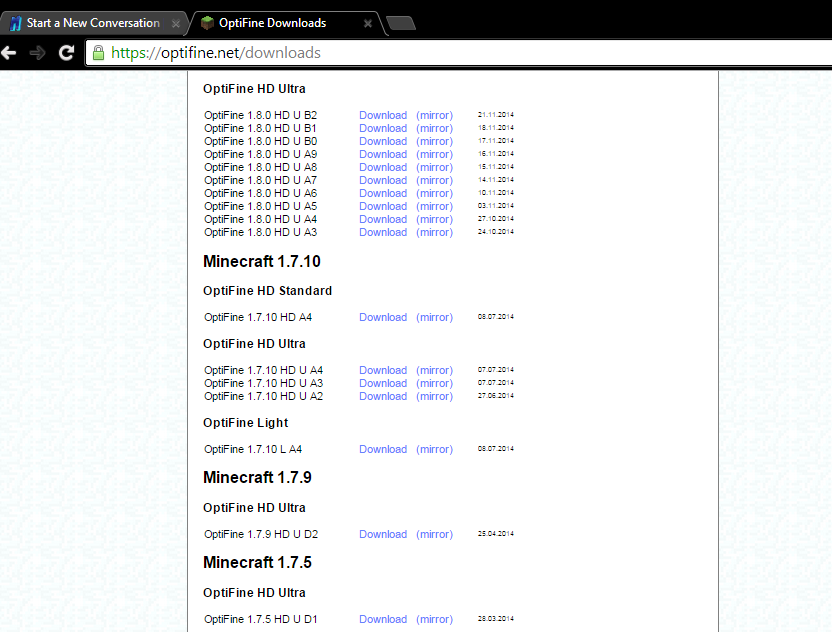Viewport: 832px width, 632px height.
Task: Click the date 25.04.2014
Action: pos(496,534)
